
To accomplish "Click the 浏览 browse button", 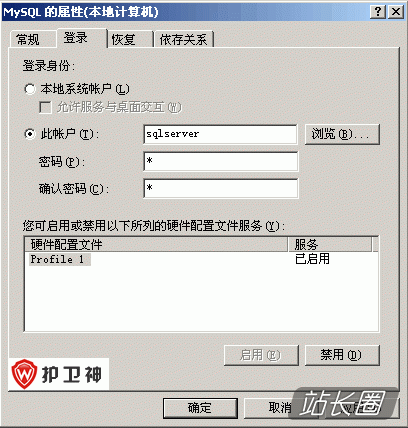I will pyautogui.click(x=342, y=134).
